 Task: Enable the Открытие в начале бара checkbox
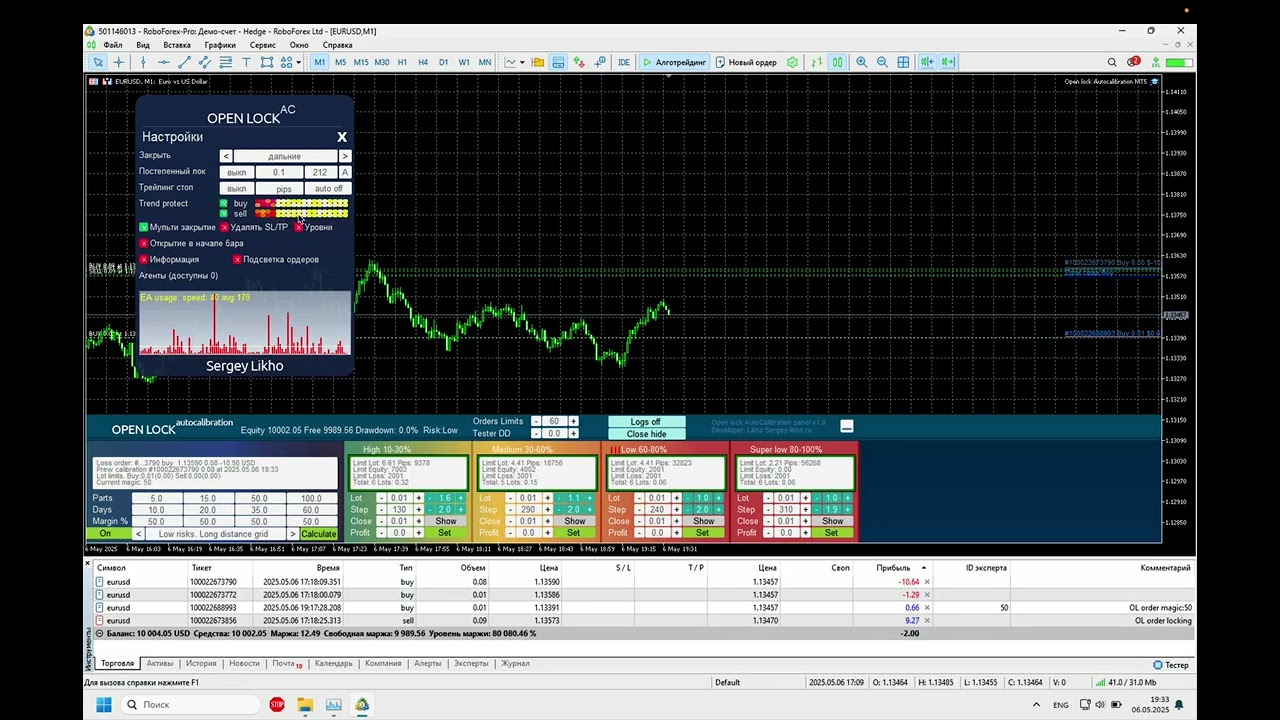click(144, 243)
